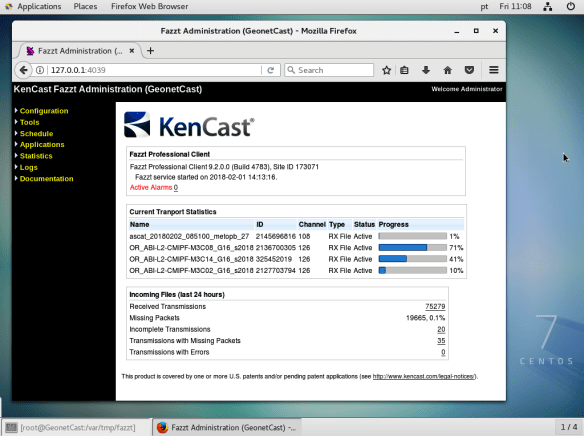Open Statistics in the sidebar

[x=36, y=156]
